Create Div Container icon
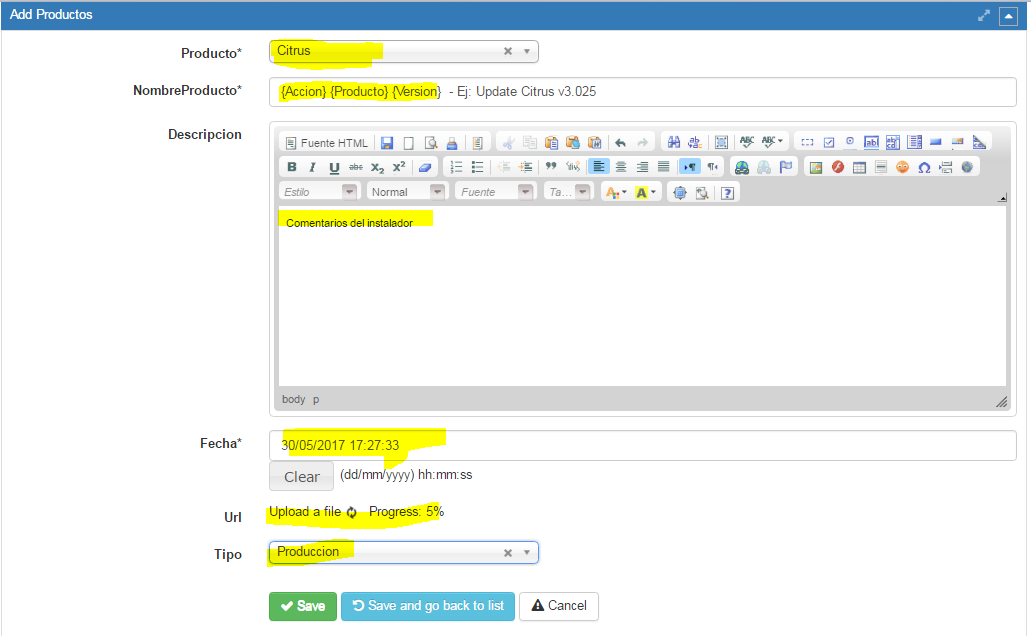Viewport: 1031px width, 636px height. click(573, 167)
